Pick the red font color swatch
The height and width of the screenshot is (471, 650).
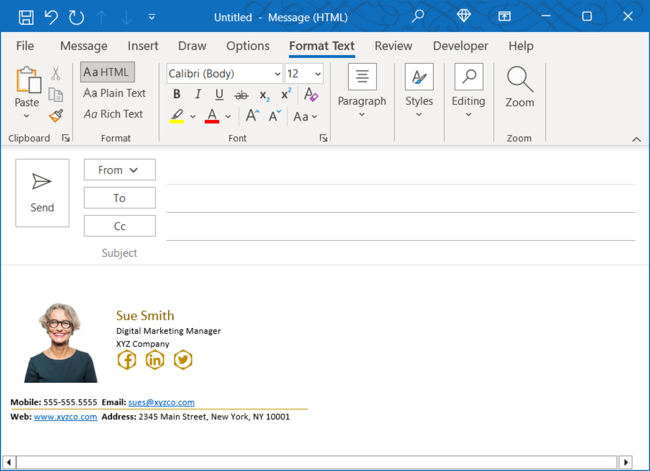pyautogui.click(x=212, y=117)
